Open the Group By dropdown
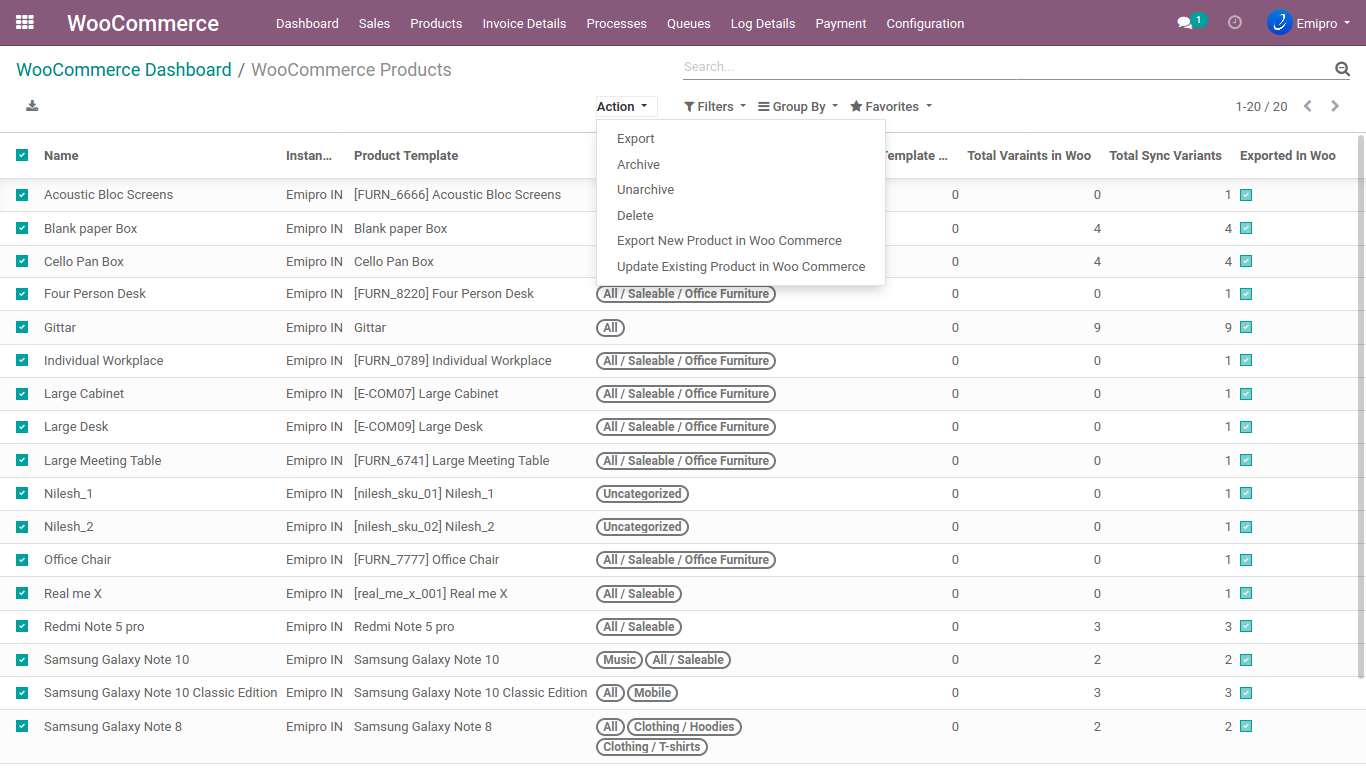The height and width of the screenshot is (768, 1366). [798, 107]
